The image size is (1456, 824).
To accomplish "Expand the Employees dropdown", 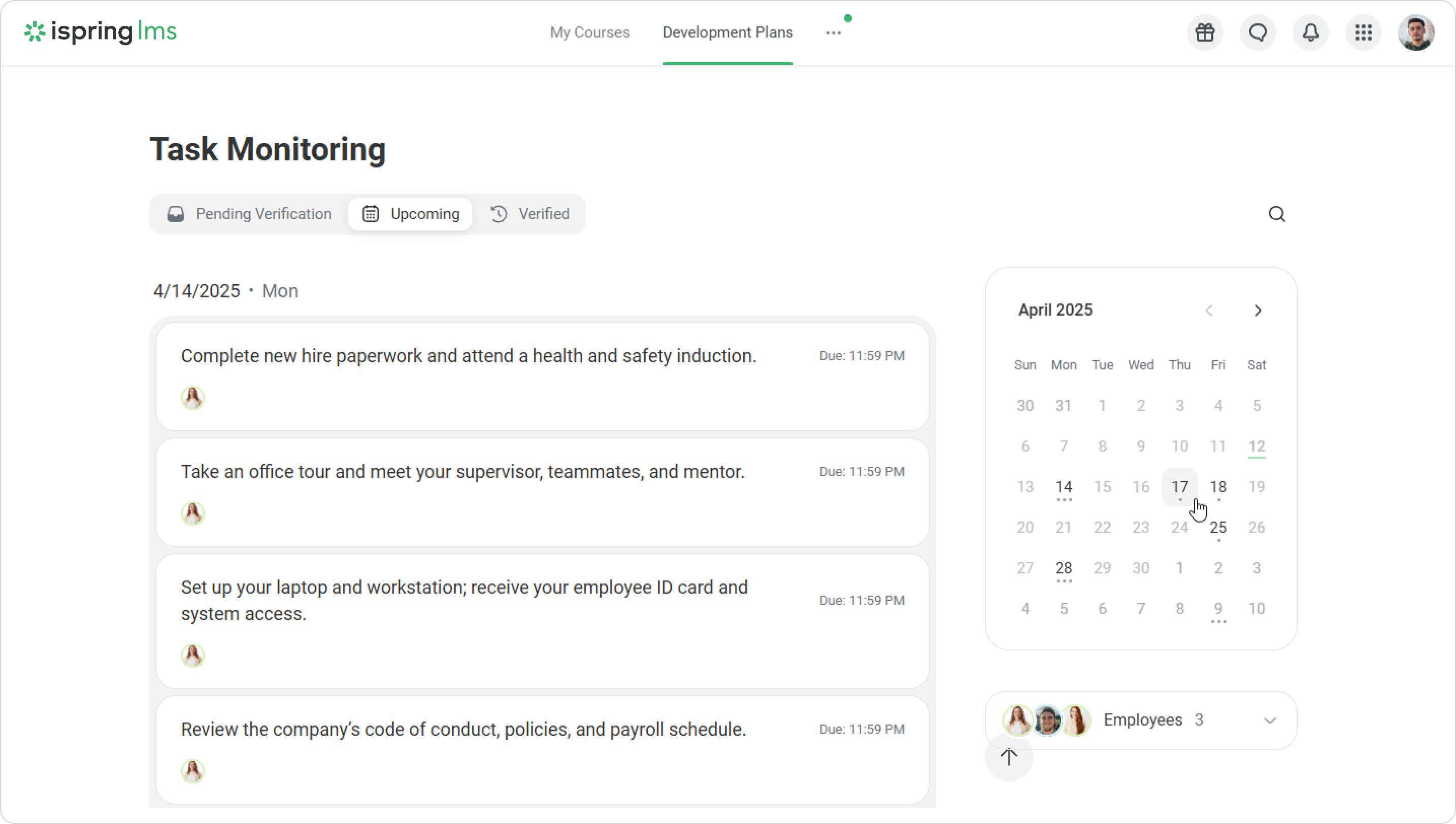I will pos(1269,720).
